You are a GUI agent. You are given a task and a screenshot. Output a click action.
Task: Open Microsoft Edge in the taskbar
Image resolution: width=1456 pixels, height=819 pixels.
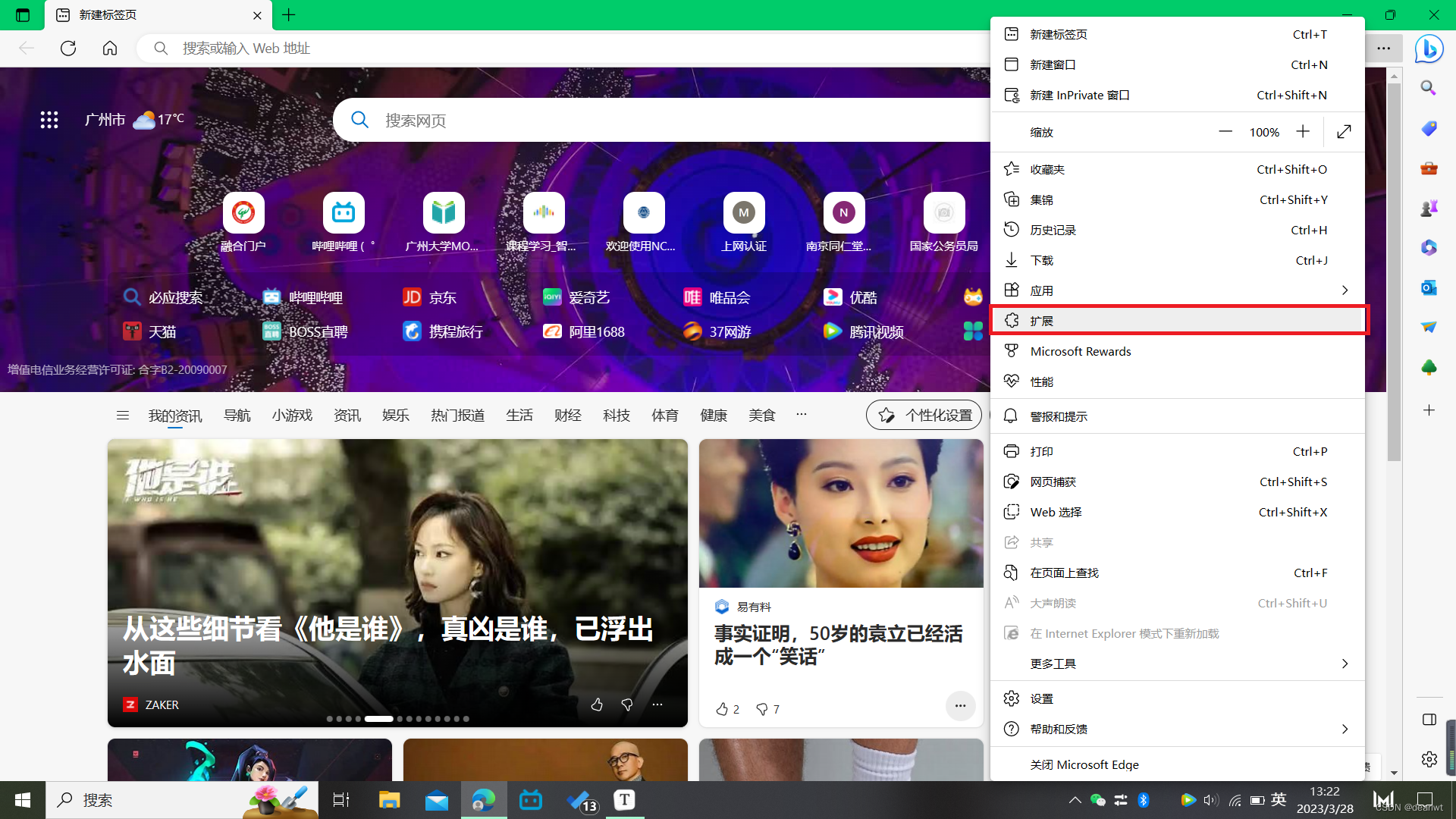pyautogui.click(x=483, y=800)
